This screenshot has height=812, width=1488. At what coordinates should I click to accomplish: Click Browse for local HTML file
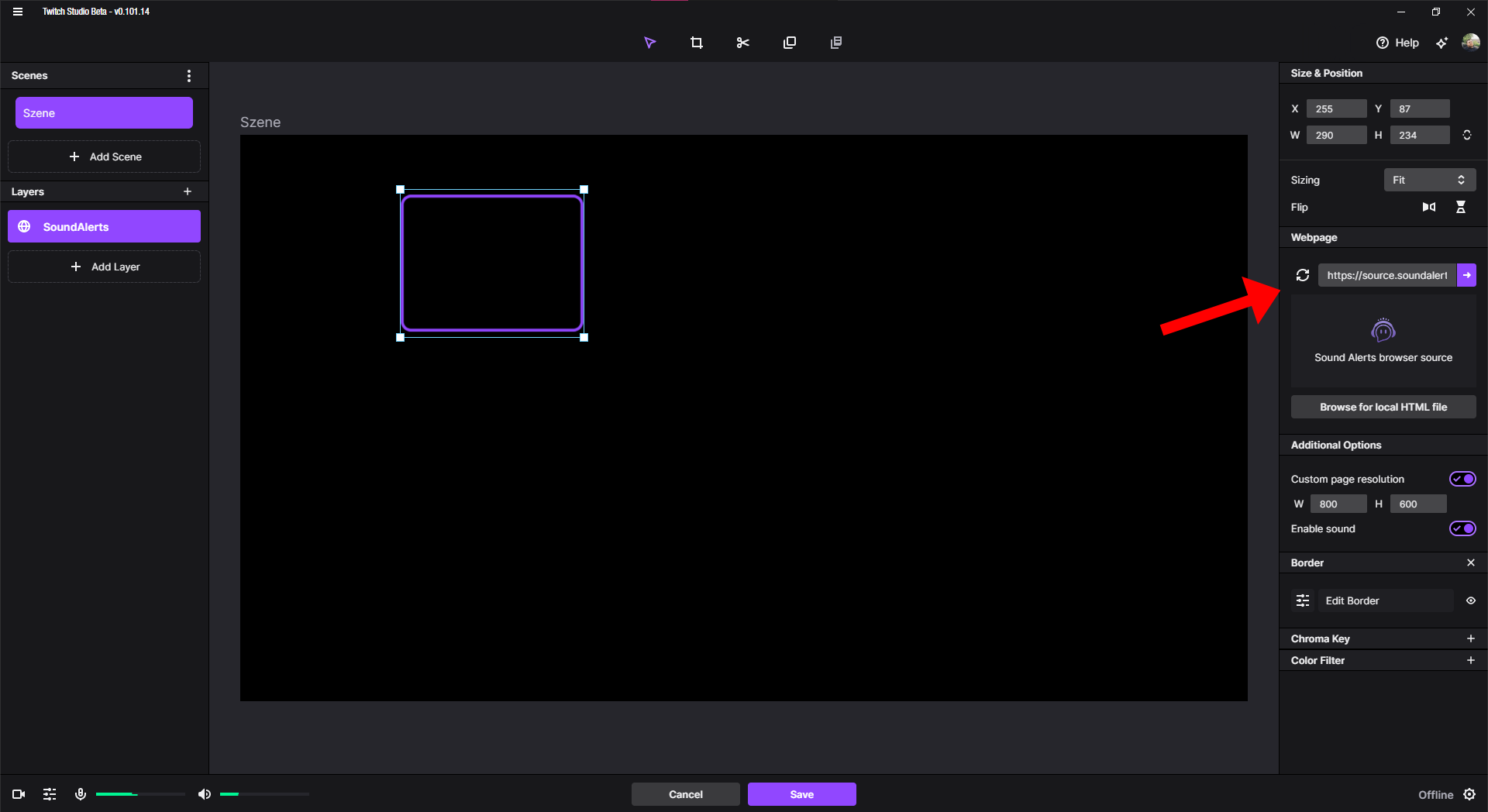coord(1383,407)
